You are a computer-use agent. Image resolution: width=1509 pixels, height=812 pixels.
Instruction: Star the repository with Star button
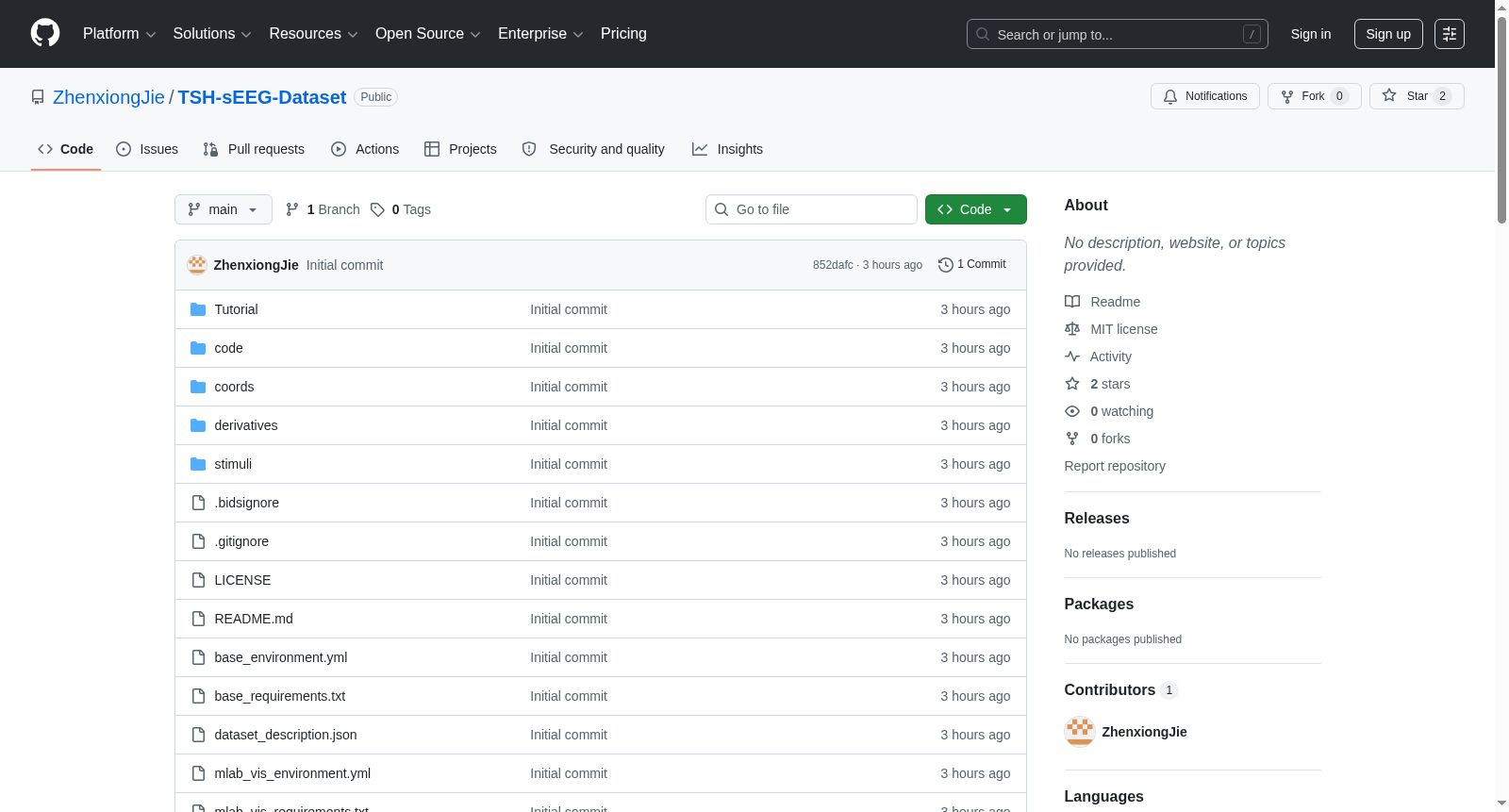pyautogui.click(x=1417, y=96)
